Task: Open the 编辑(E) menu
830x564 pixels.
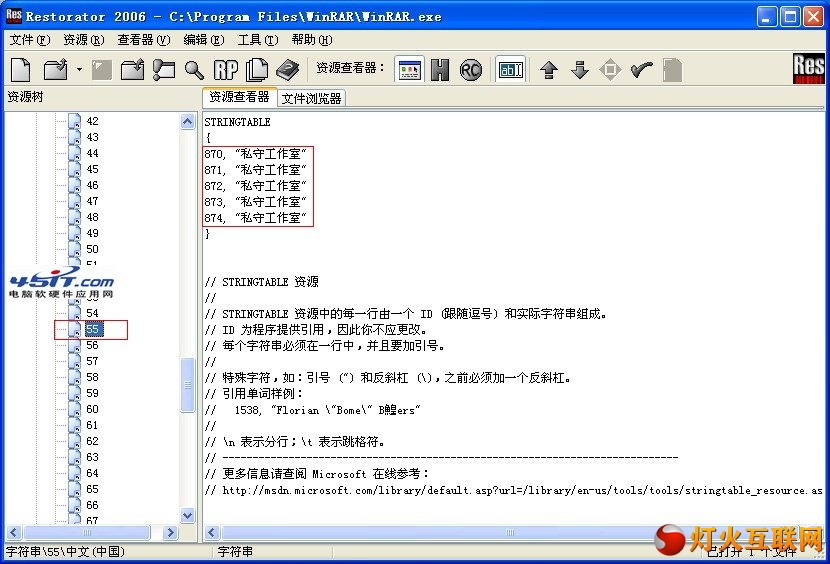Action: click(x=204, y=40)
